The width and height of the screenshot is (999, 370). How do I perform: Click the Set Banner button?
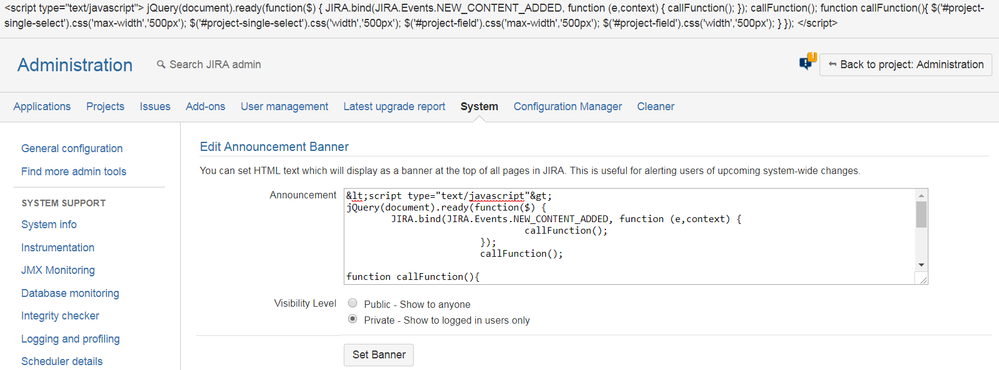click(378, 354)
